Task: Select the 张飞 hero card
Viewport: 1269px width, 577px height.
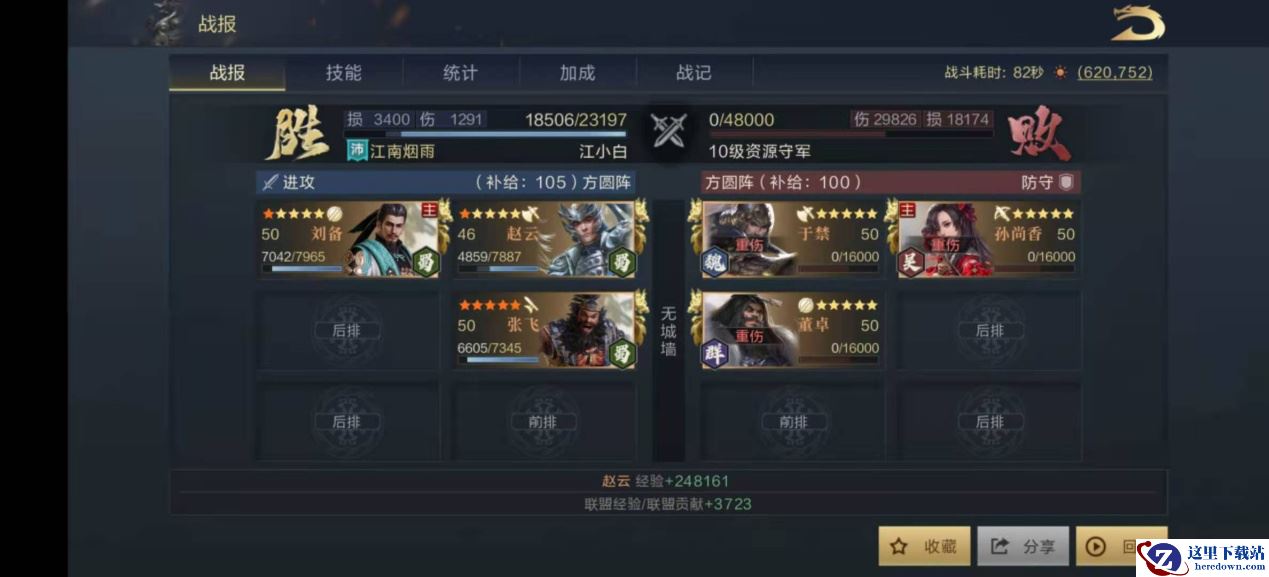Action: [x=545, y=330]
